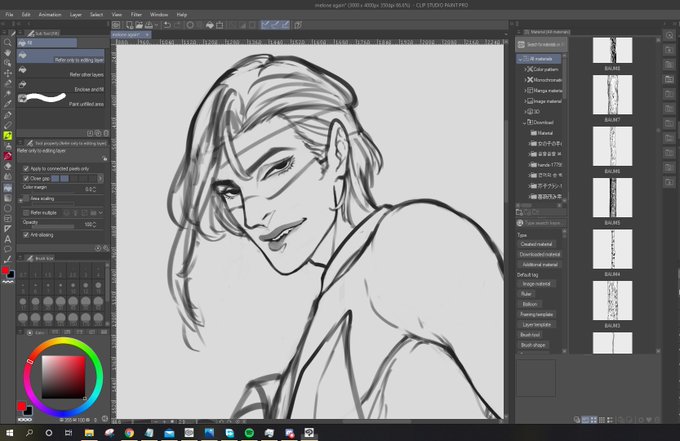Open the Save icon dropdown arrow
This screenshot has width=680, height=441.
(156, 25)
